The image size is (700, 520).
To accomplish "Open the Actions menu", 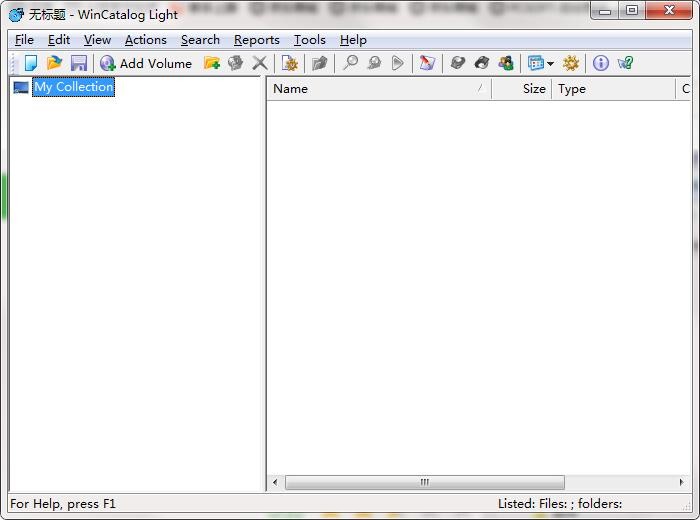I will pos(146,40).
